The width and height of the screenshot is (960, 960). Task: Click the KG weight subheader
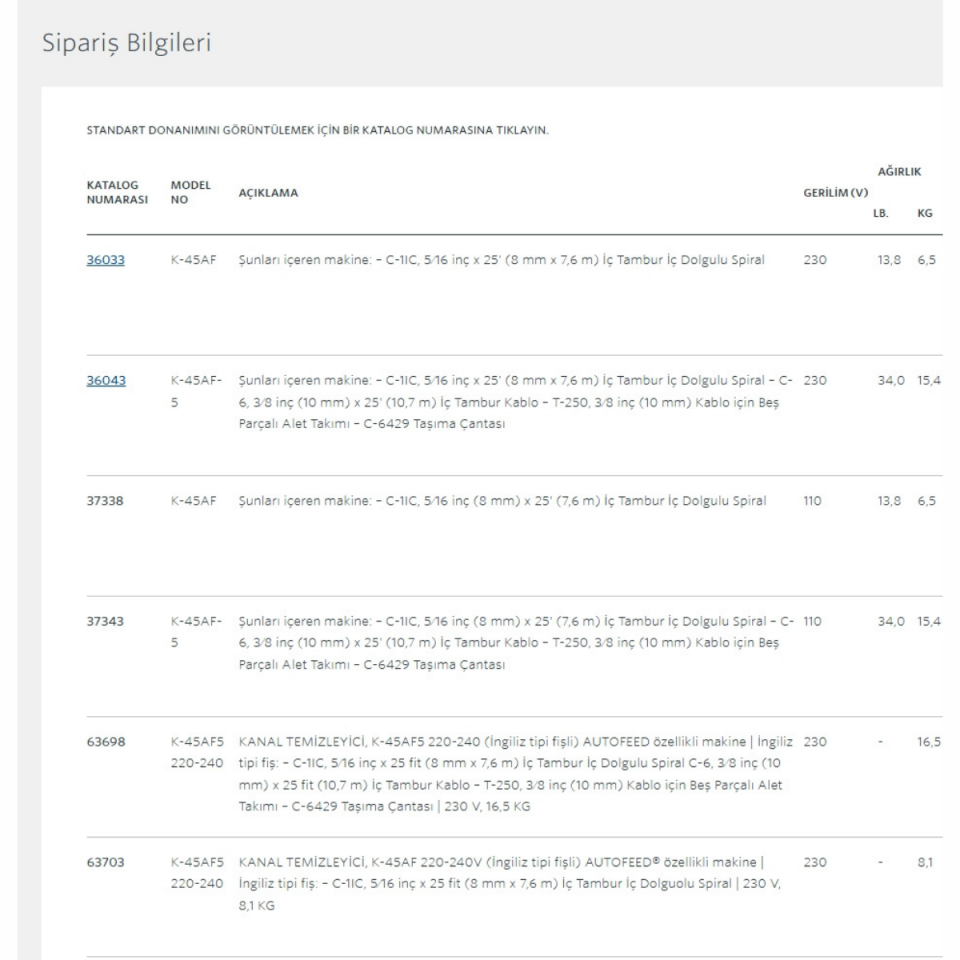pyautogui.click(x=924, y=213)
